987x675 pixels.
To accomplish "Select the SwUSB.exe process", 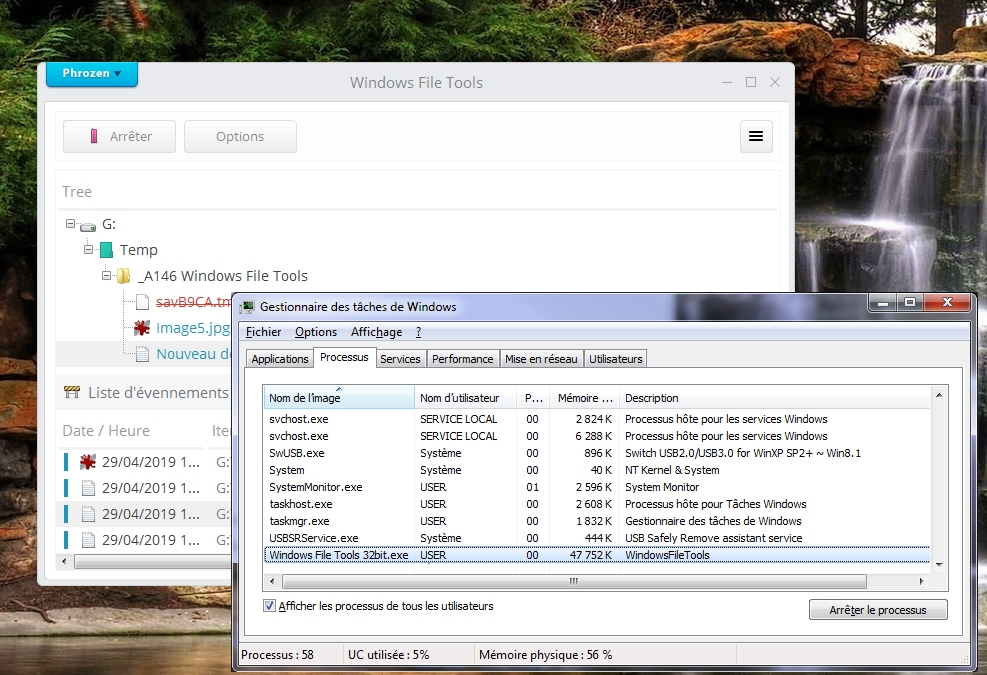I will (596, 453).
